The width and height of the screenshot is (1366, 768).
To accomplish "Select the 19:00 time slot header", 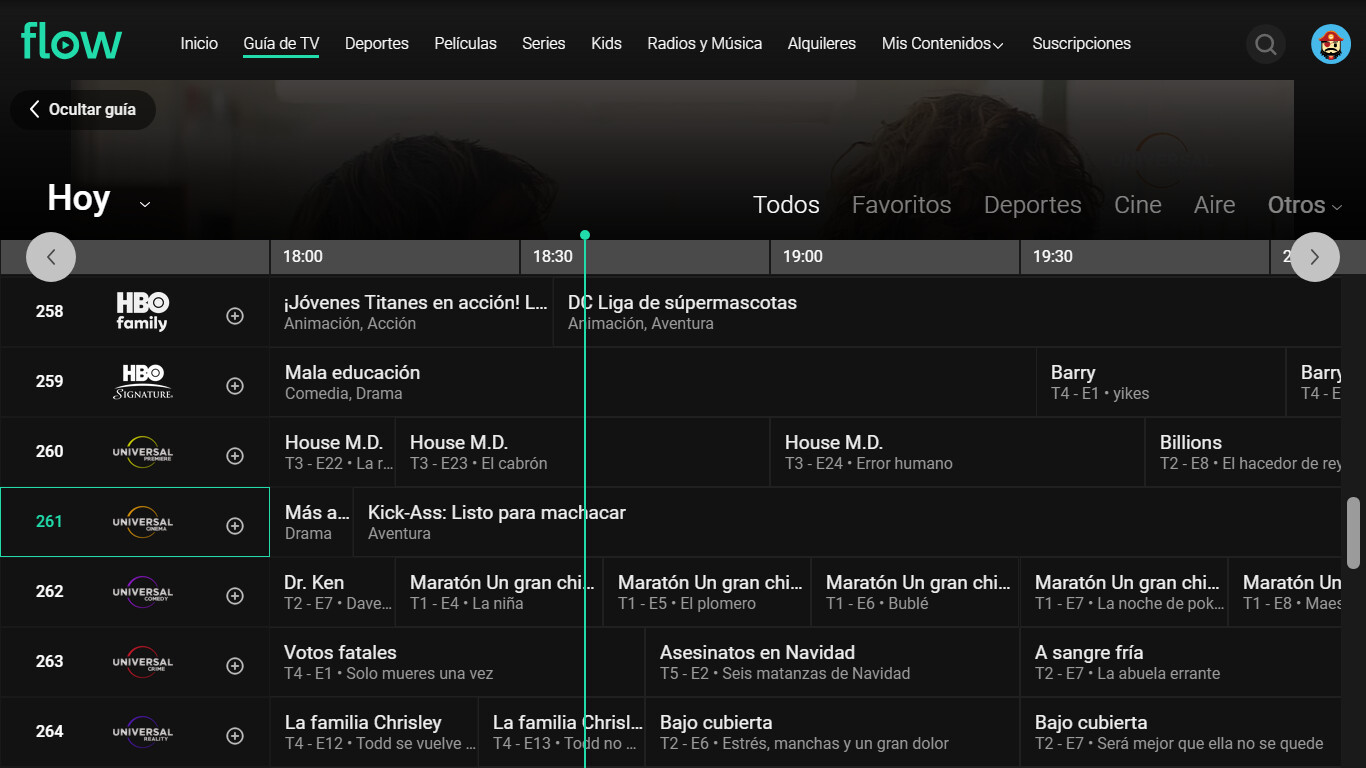I will (895, 257).
